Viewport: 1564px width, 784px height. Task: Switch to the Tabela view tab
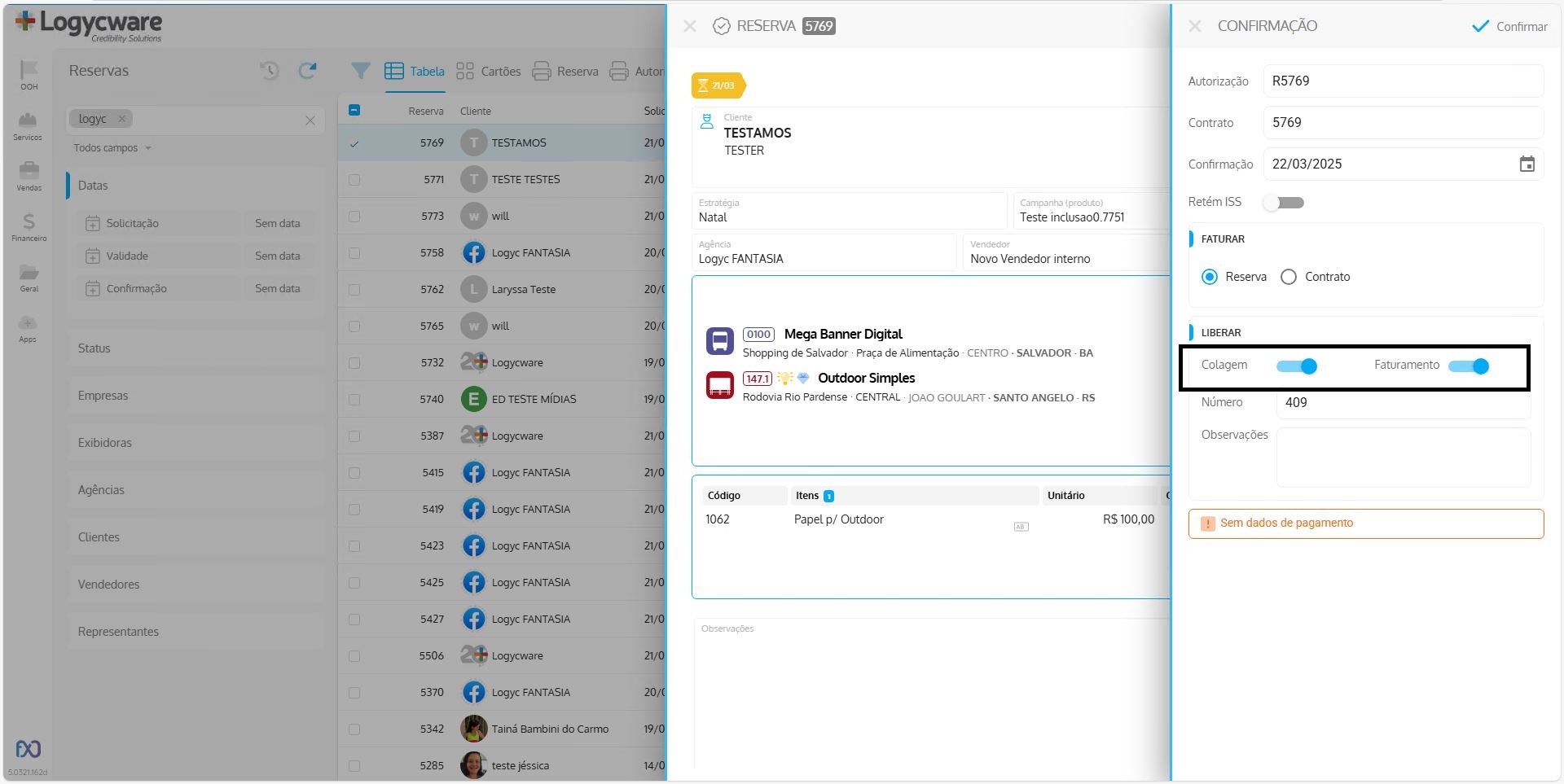point(415,72)
